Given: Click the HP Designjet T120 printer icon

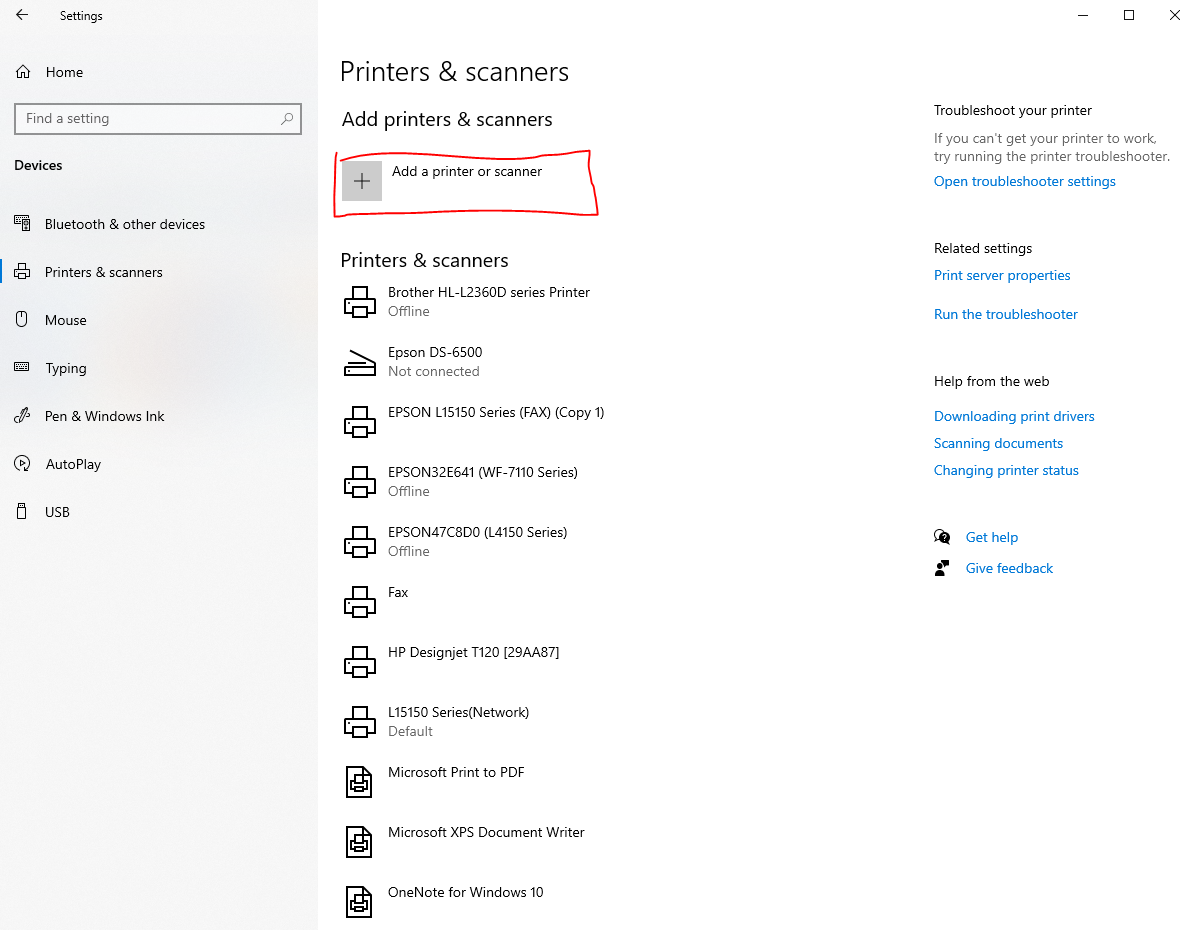Looking at the screenshot, I should click(359, 662).
